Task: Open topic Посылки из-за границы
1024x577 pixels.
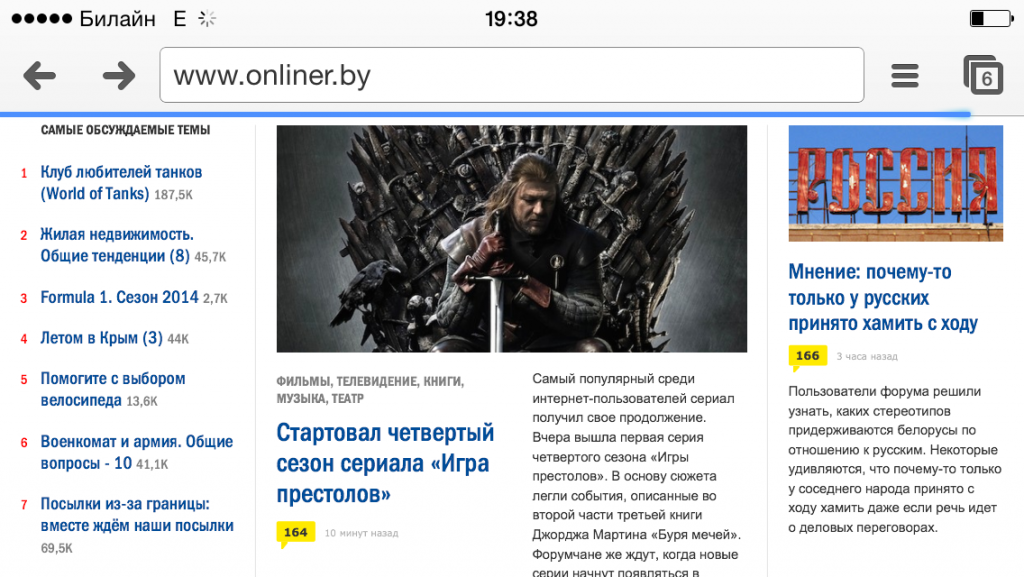Action: [137, 514]
